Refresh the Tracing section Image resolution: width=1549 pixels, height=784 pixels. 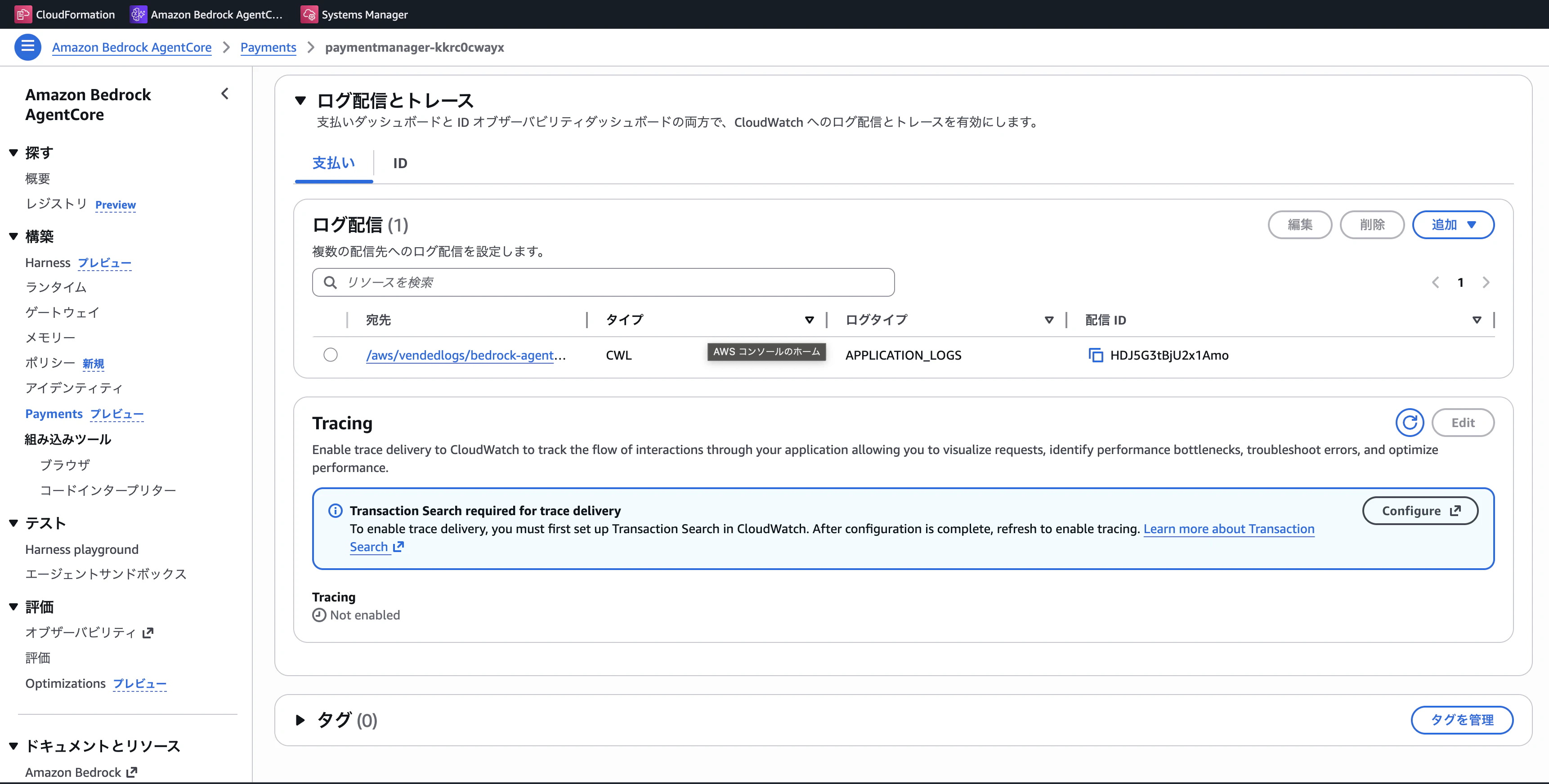click(1410, 423)
